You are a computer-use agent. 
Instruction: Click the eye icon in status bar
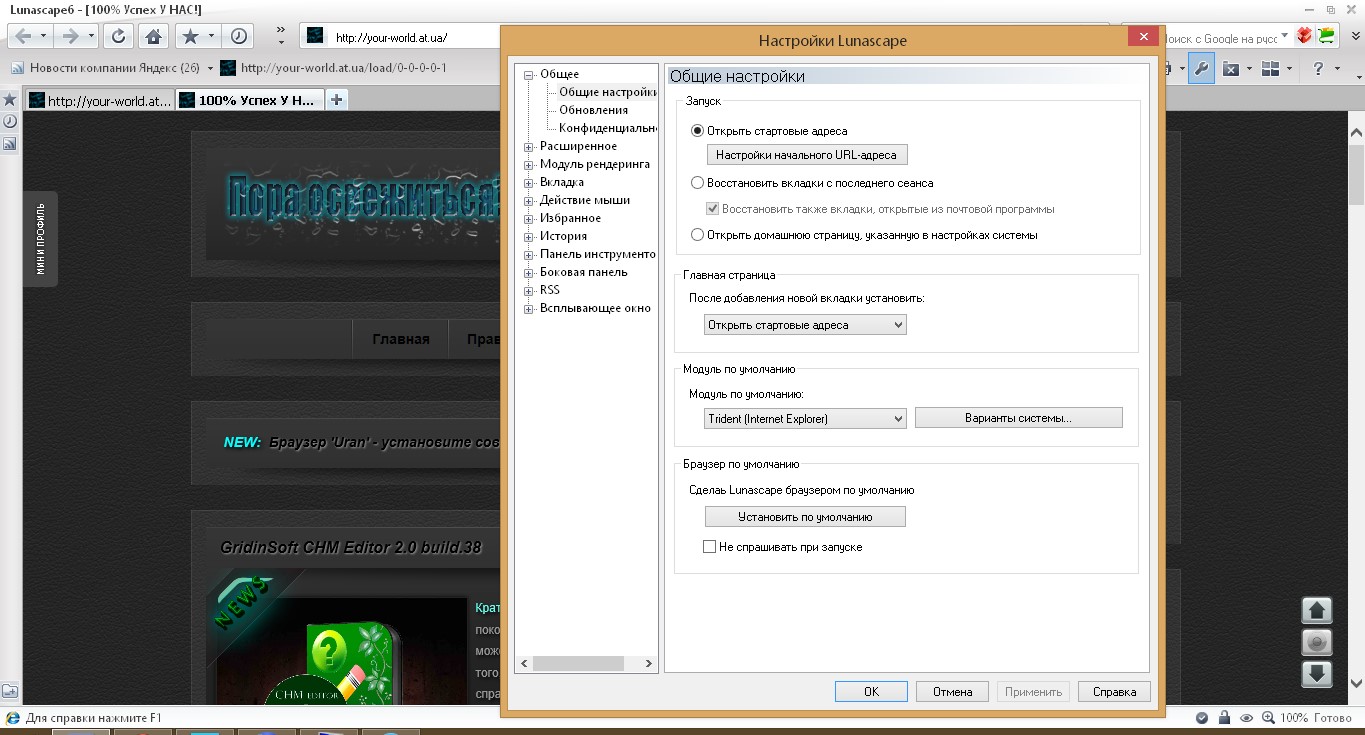(x=1247, y=718)
